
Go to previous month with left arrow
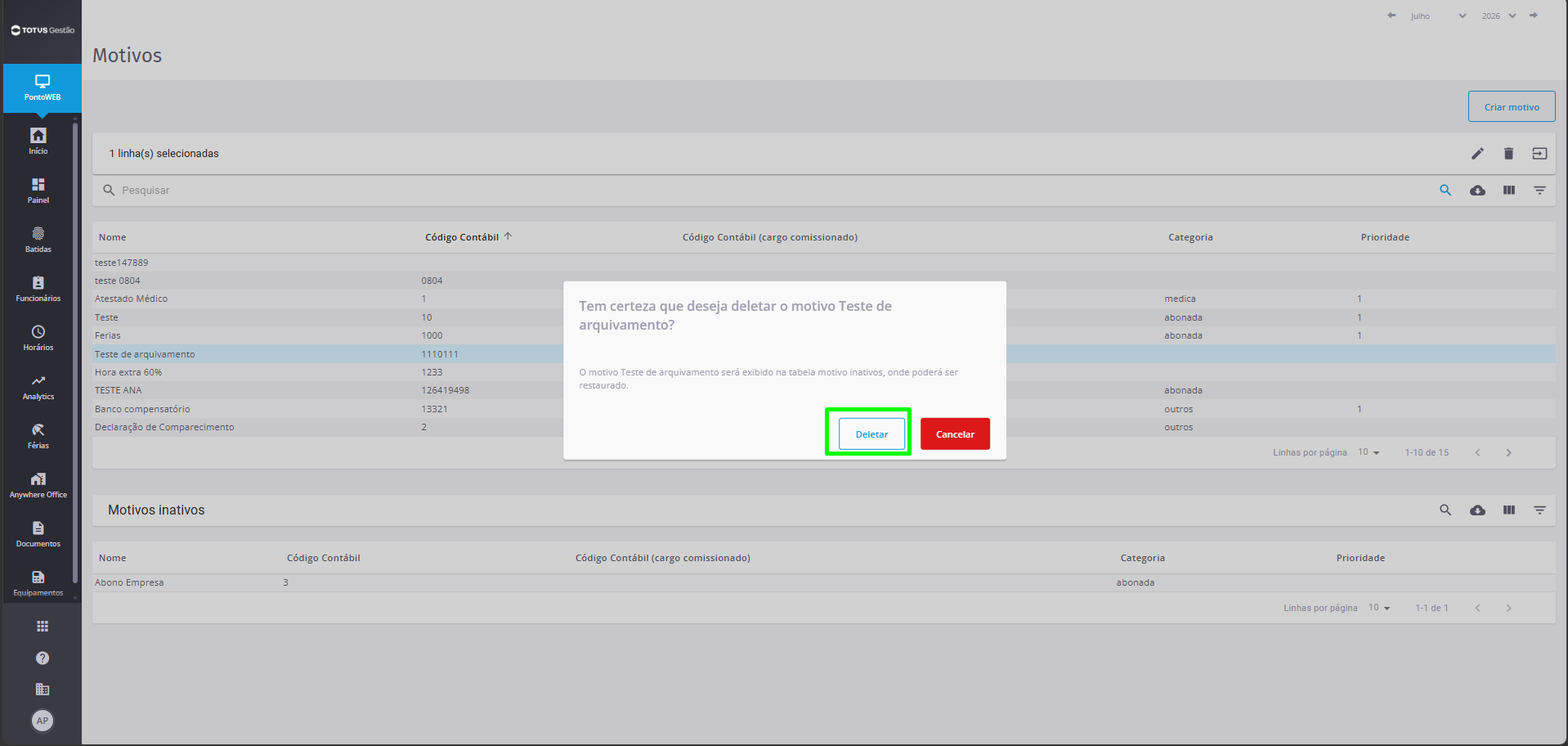(x=1391, y=16)
